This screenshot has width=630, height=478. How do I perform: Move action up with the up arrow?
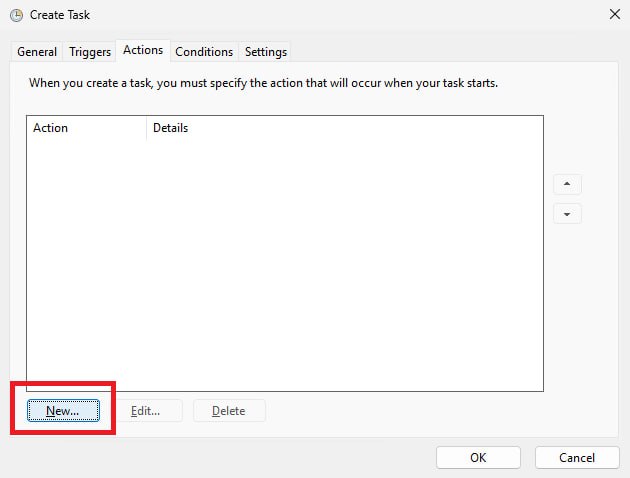pos(567,184)
